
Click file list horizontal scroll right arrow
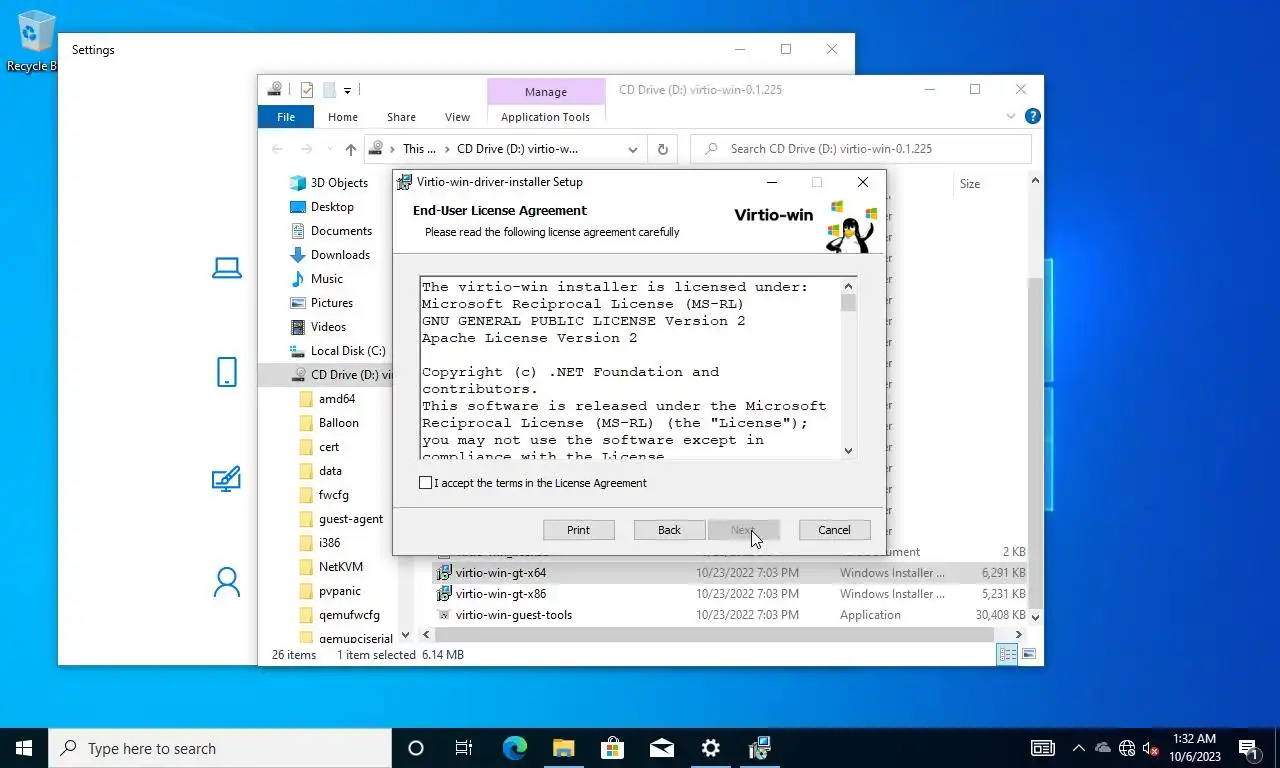point(1019,635)
